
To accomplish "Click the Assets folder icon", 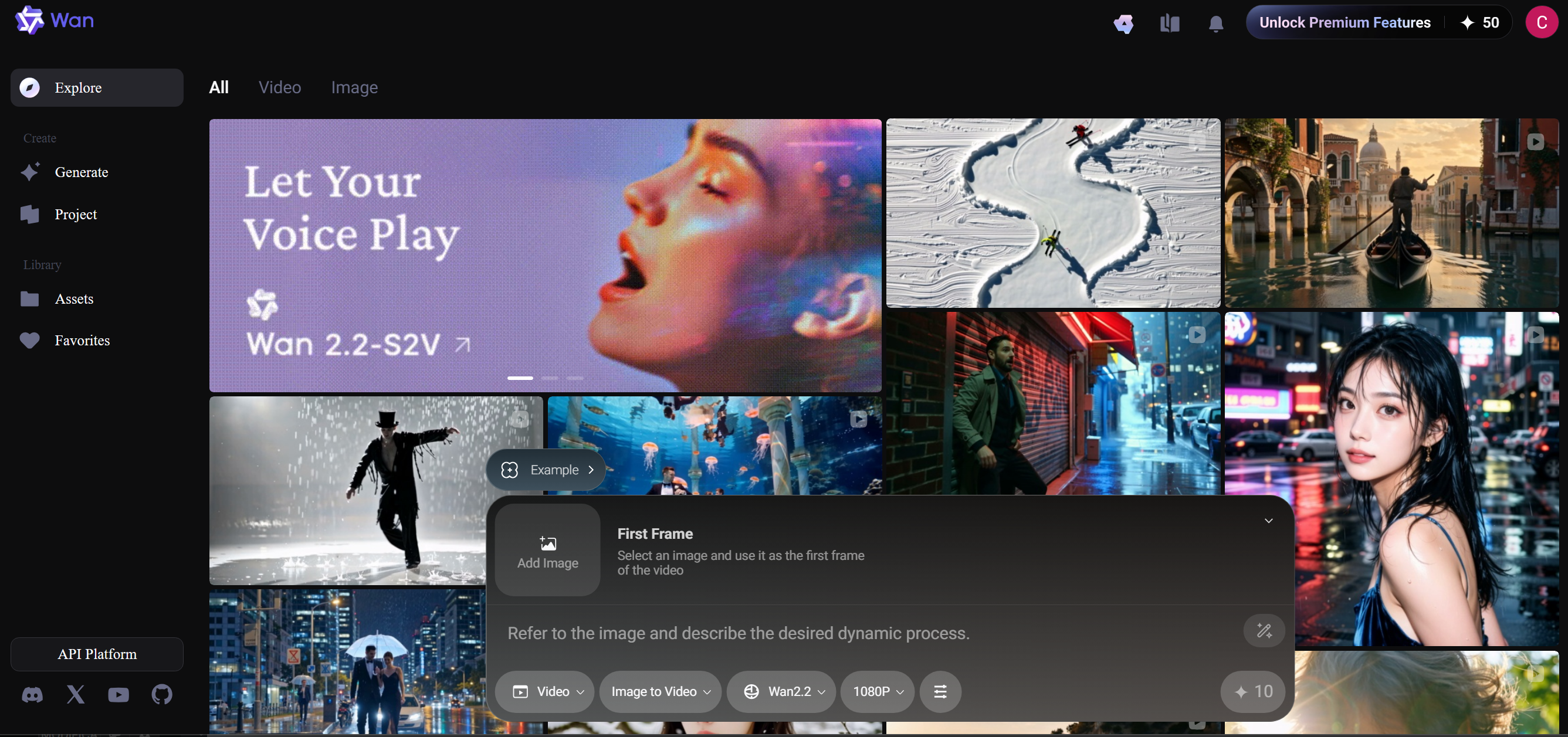I will (x=29, y=299).
